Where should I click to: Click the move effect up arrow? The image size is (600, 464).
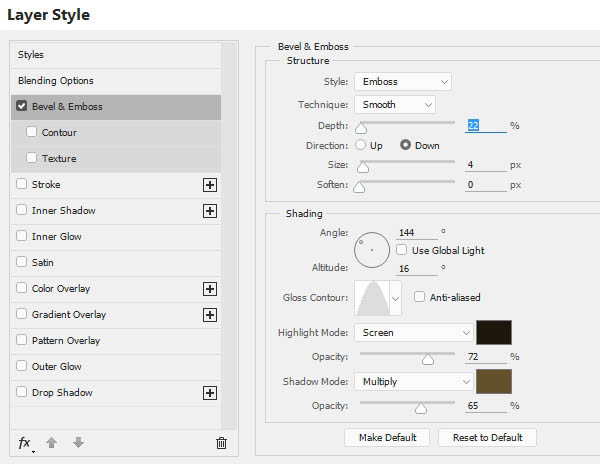point(52,442)
